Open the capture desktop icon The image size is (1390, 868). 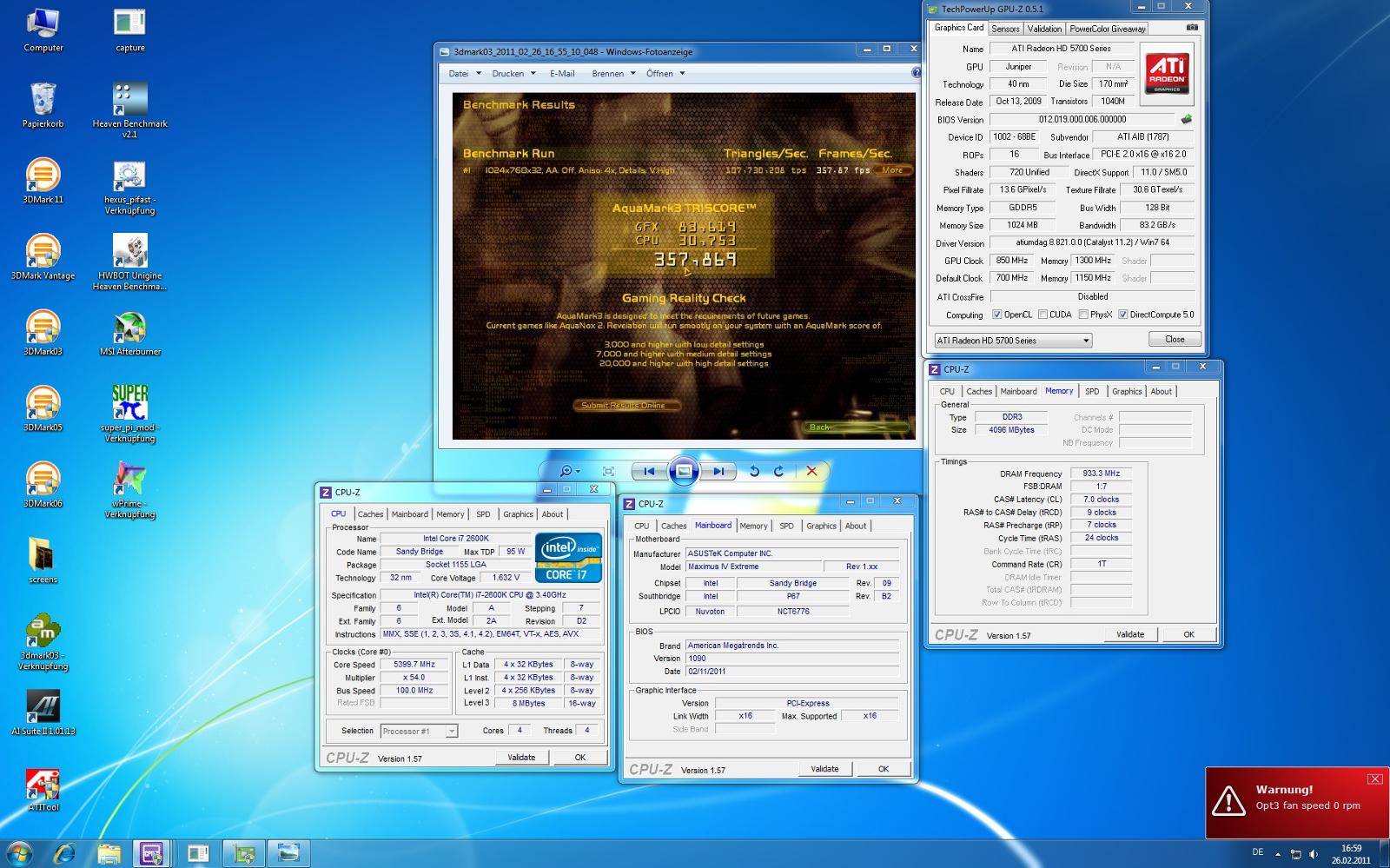129,30
